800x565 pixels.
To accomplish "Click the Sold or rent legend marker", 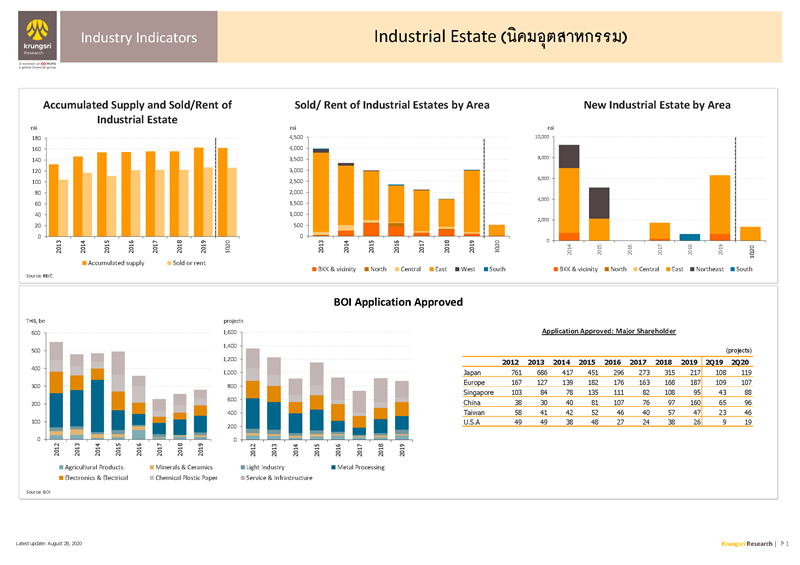I will click(167, 262).
